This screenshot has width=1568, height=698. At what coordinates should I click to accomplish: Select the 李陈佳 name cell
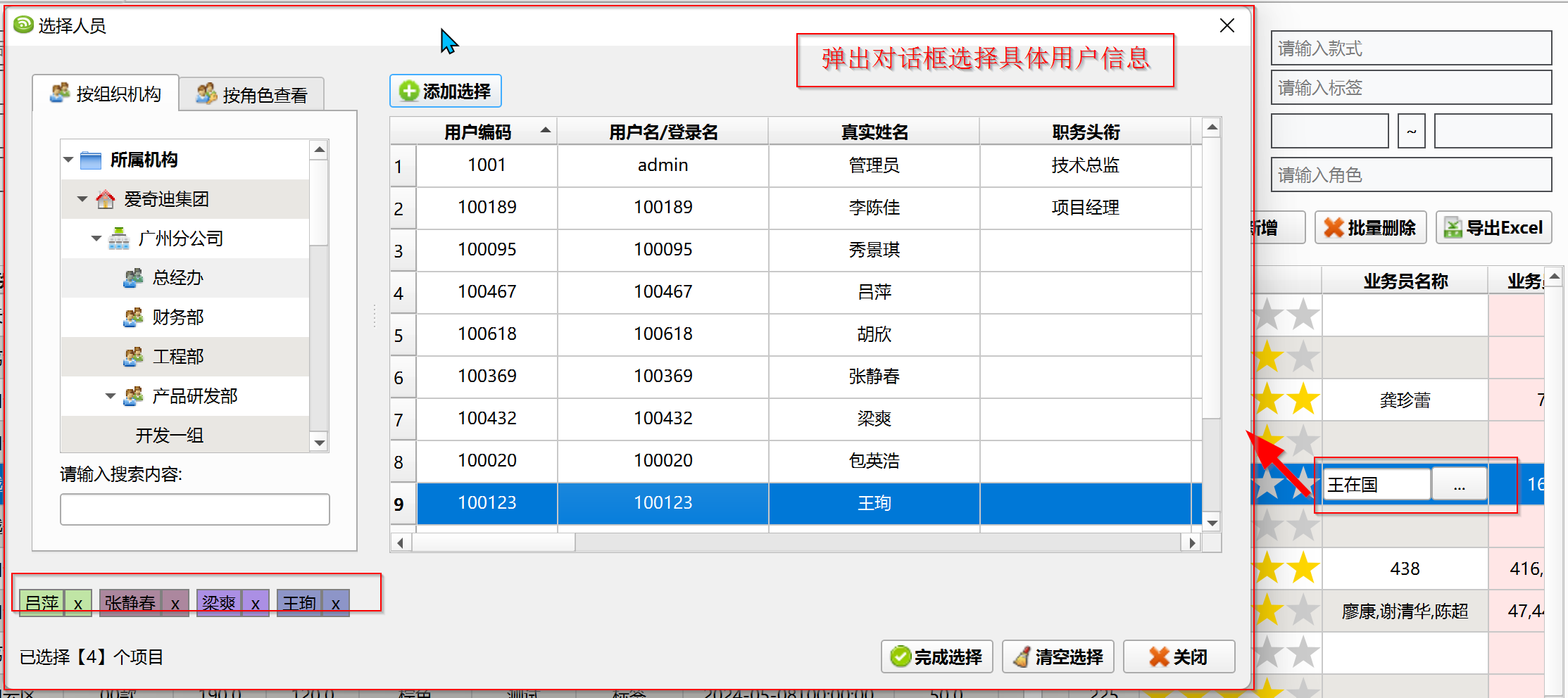874,208
